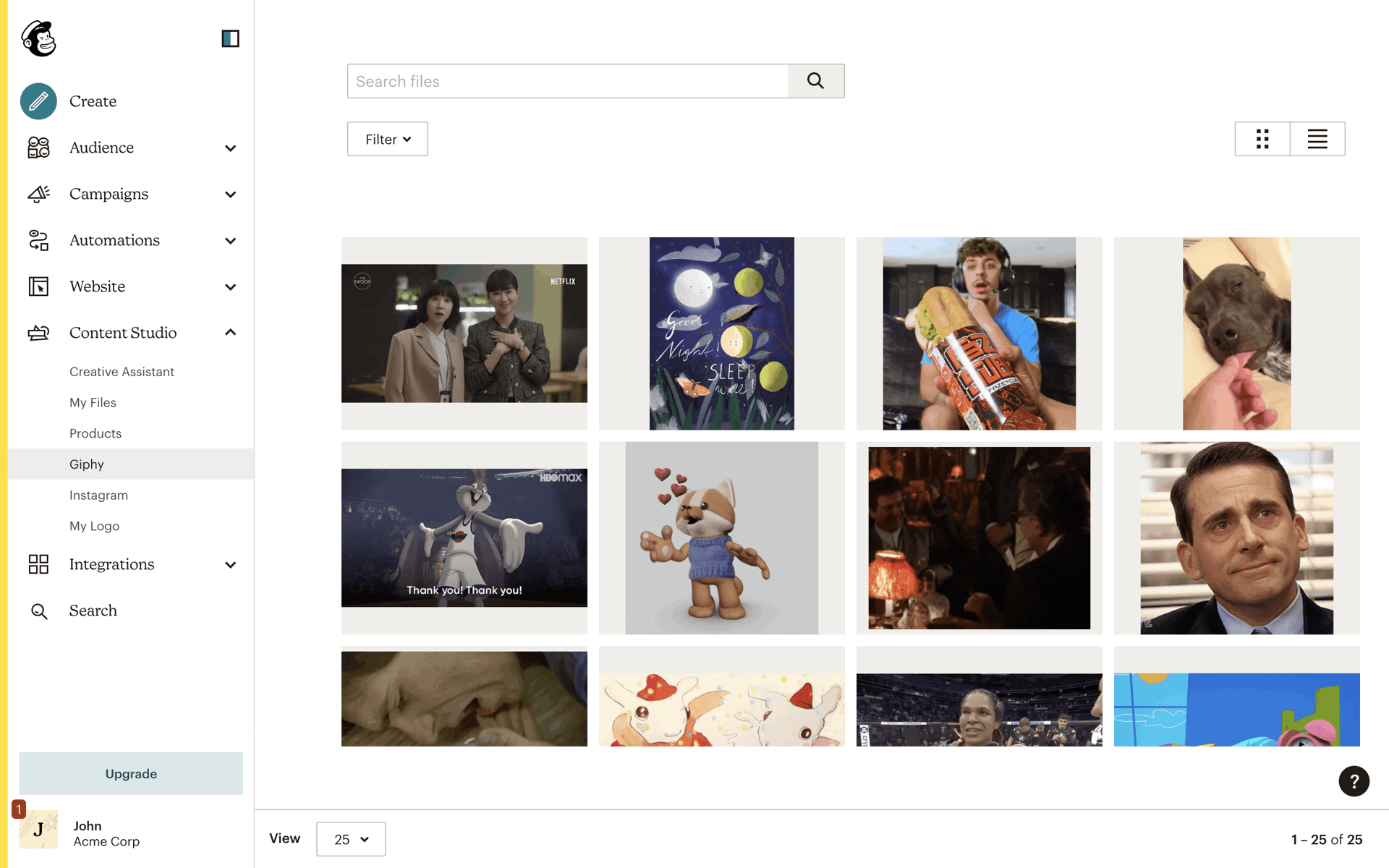
Task: Click the Integrations grid icon
Action: coord(38,564)
